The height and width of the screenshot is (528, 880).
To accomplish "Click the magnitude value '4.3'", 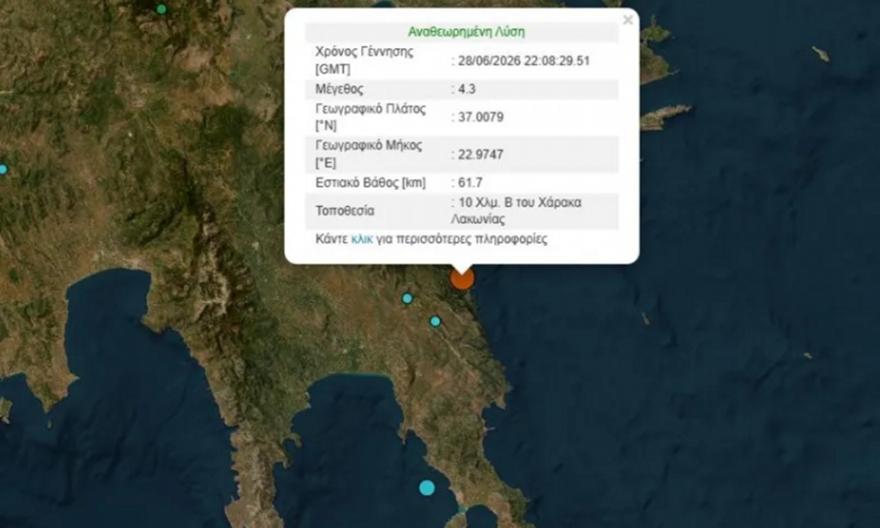I will click(466, 89).
